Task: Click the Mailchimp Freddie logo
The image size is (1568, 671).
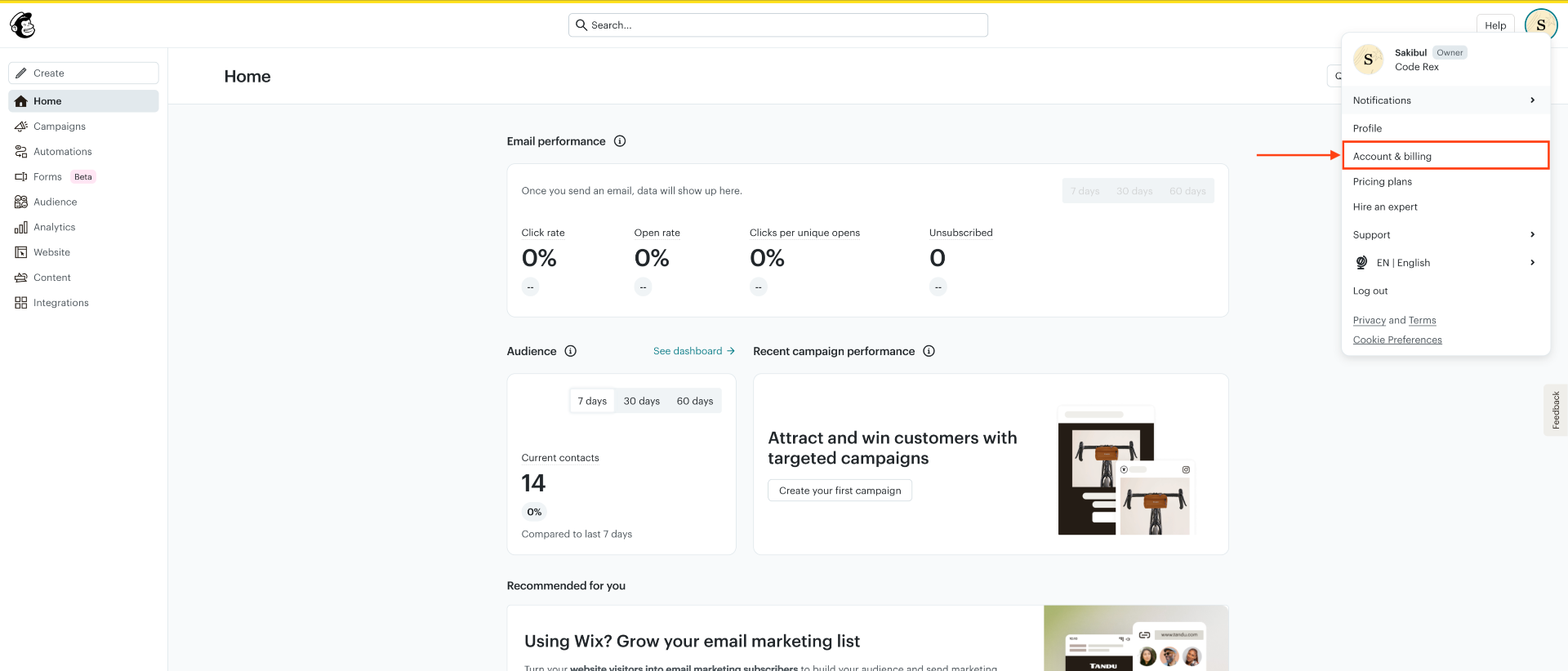Action: (23, 25)
